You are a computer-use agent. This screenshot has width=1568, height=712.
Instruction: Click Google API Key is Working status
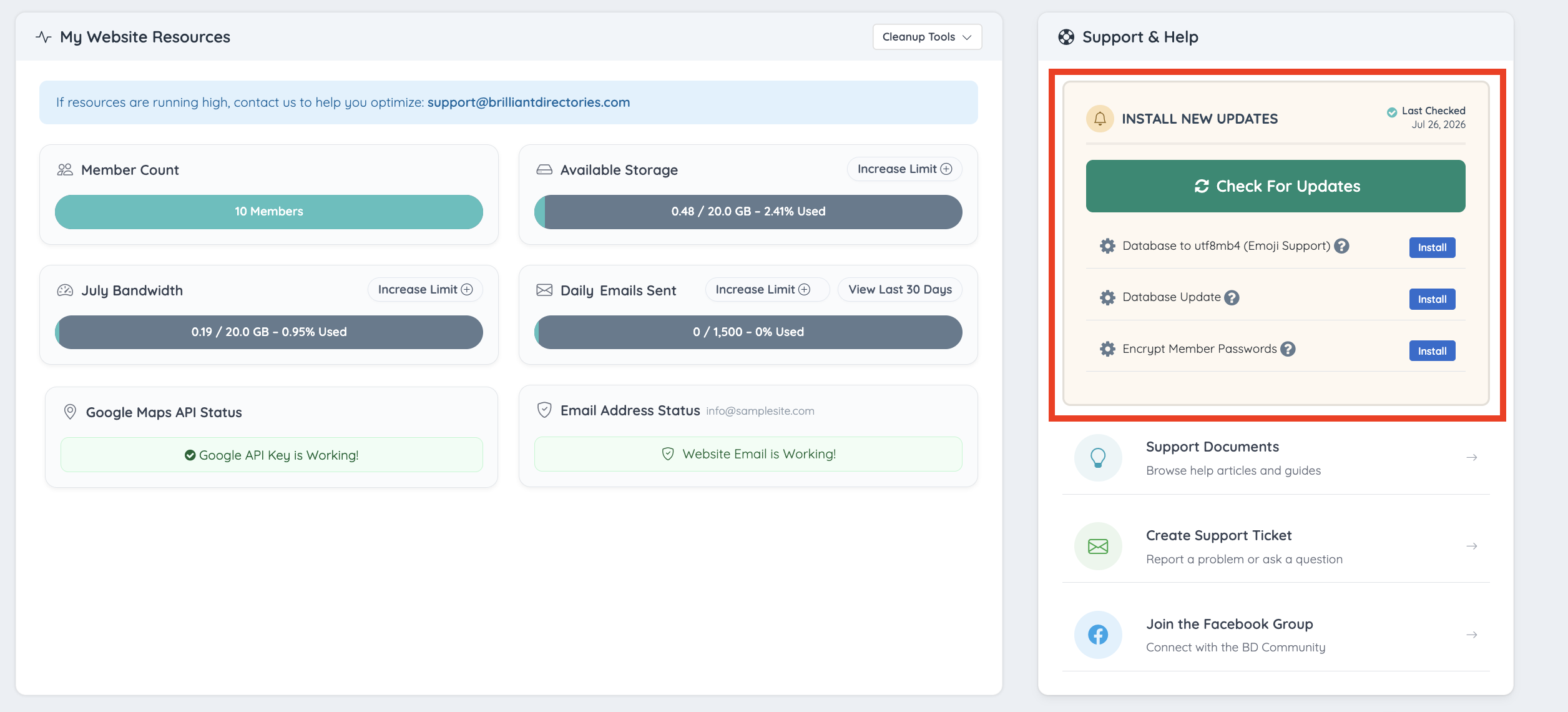click(x=272, y=455)
